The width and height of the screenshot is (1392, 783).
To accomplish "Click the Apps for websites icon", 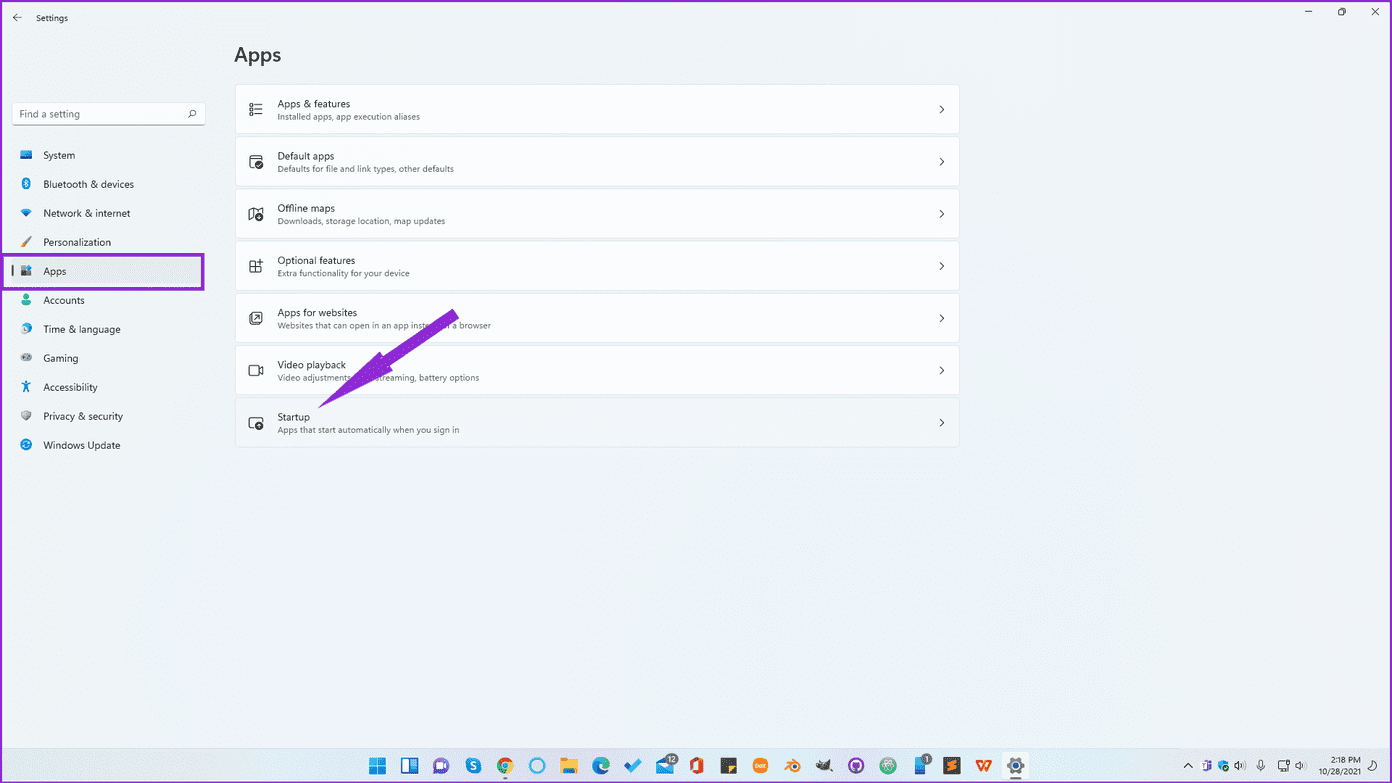I will tap(256, 318).
